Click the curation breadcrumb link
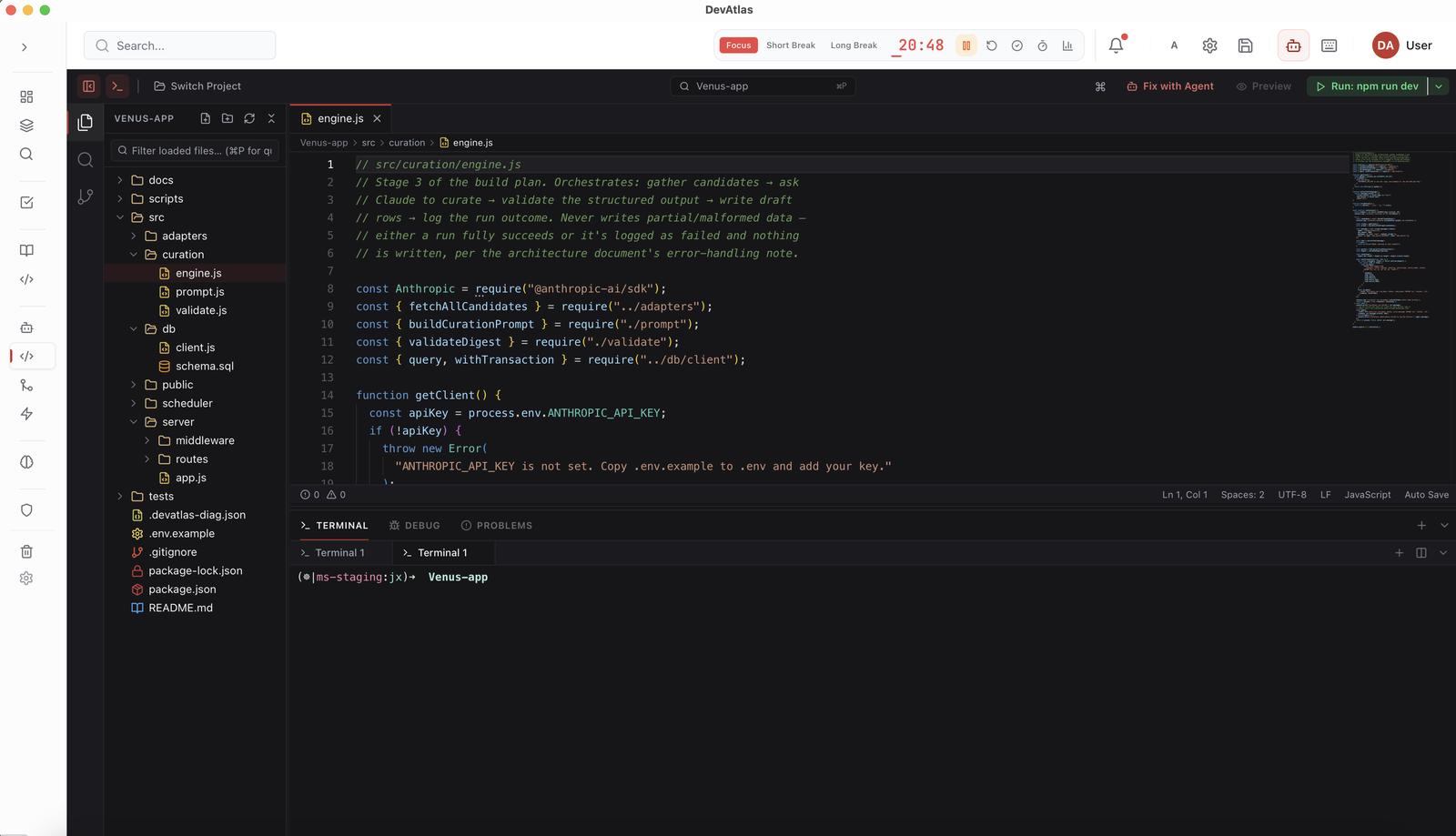 click(407, 143)
